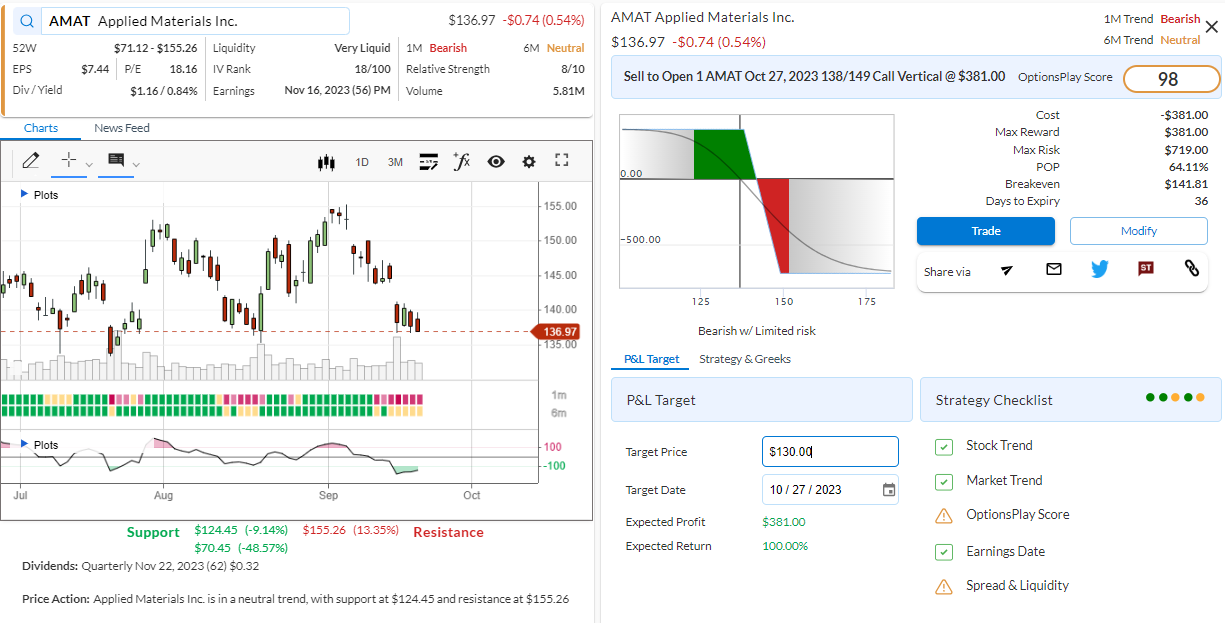Click the 1M trend color bar label

coord(558,395)
